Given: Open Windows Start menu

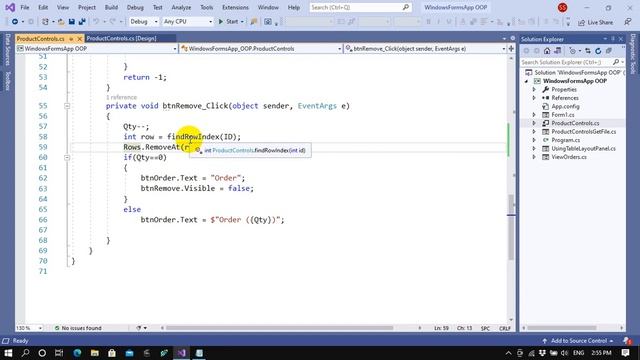Looking at the screenshot, I should (8, 353).
